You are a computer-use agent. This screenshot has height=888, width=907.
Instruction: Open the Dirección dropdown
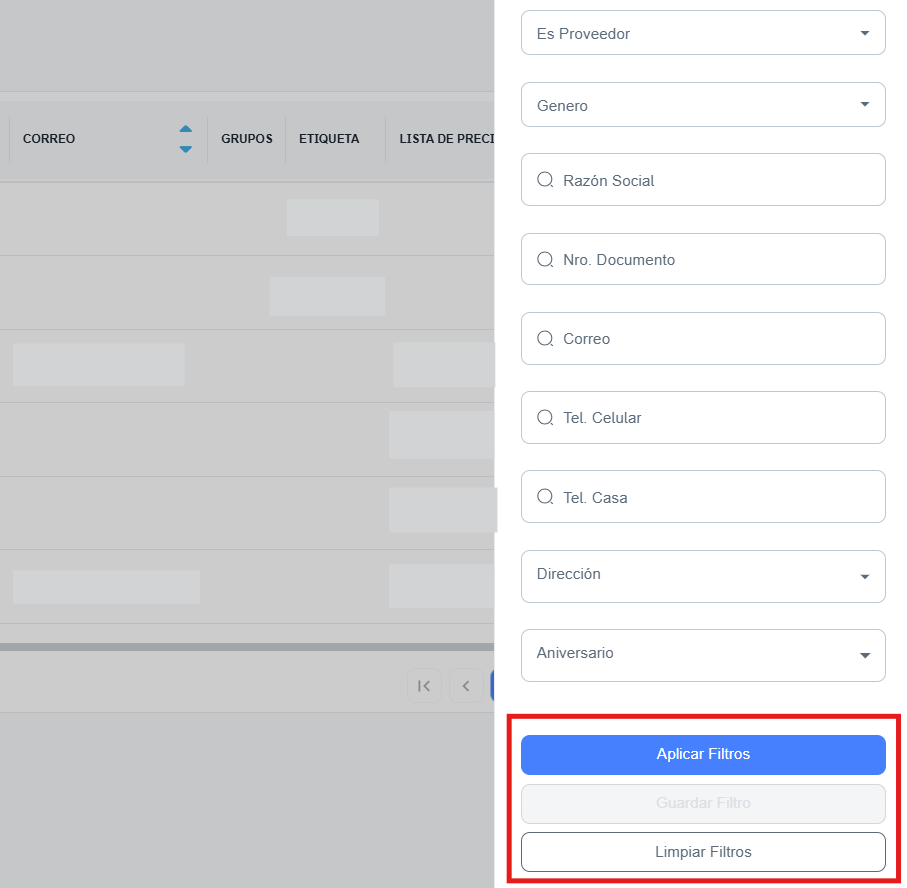(703, 576)
